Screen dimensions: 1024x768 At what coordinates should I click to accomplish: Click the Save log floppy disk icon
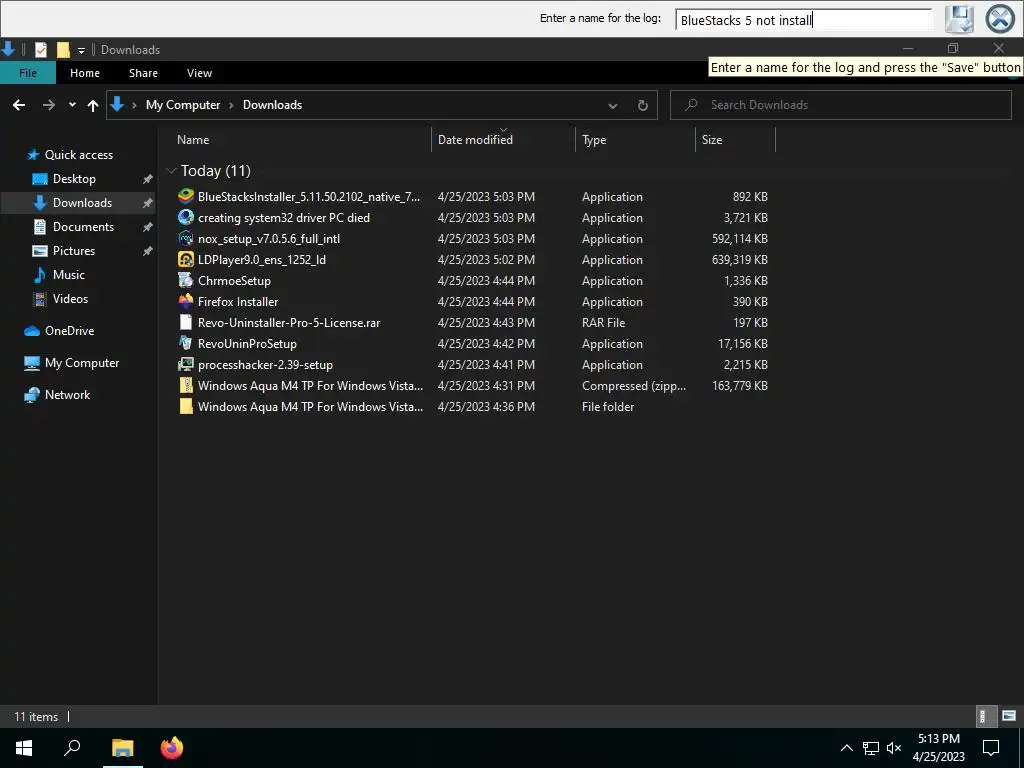959,19
